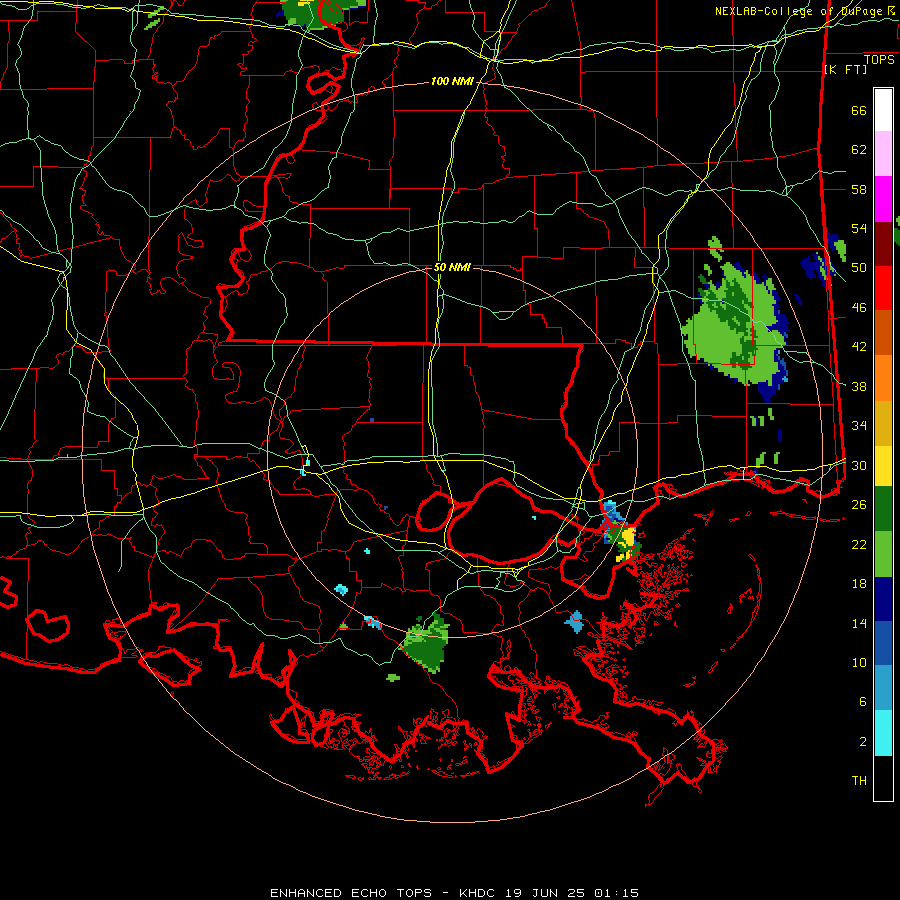Click the magenta swatch between 54 and 58
The width and height of the screenshot is (900, 900).
tap(883, 199)
